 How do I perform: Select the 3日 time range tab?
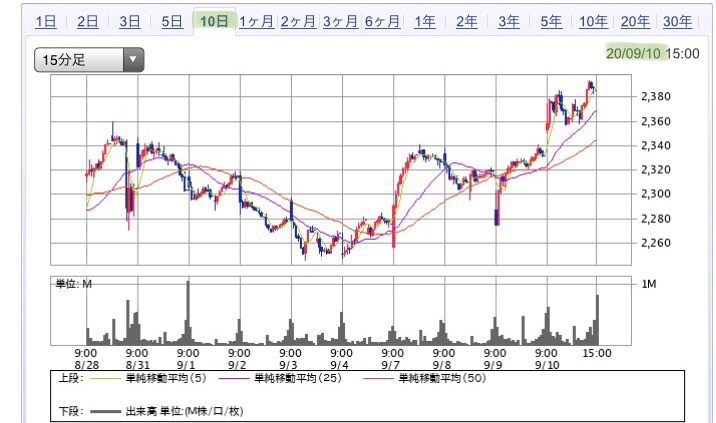tap(130, 21)
